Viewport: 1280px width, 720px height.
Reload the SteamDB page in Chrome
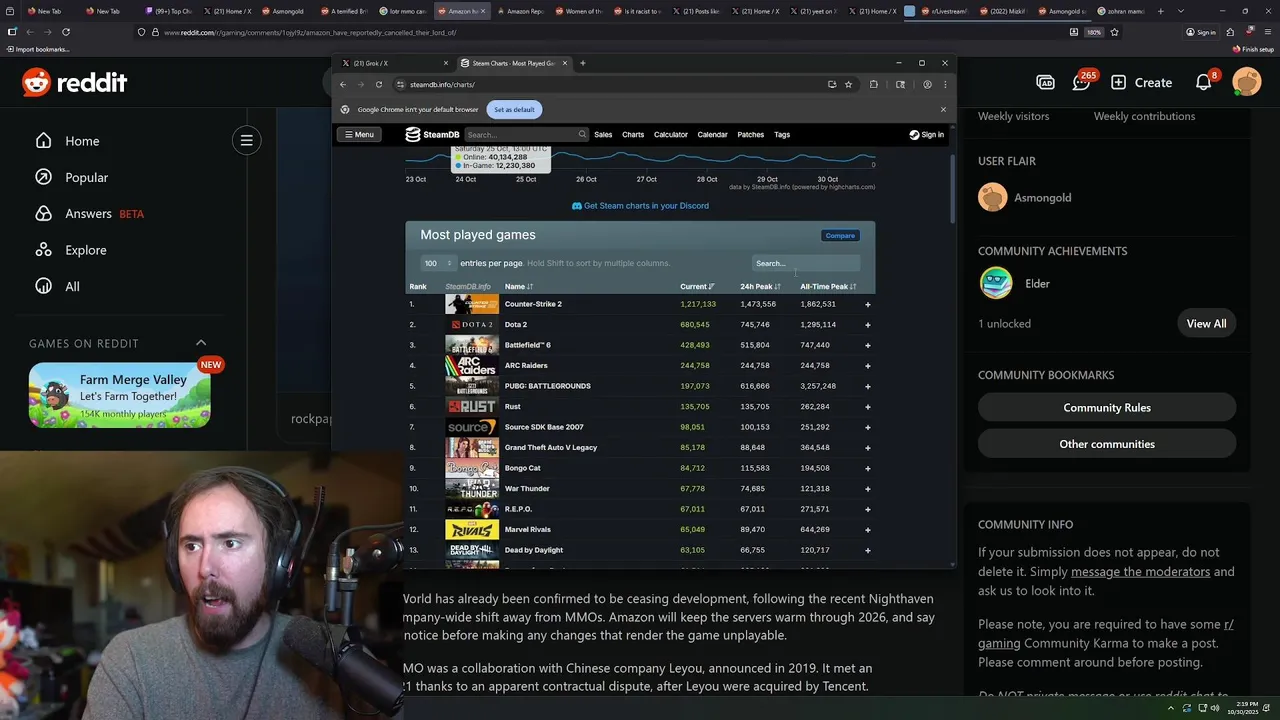[x=379, y=84]
